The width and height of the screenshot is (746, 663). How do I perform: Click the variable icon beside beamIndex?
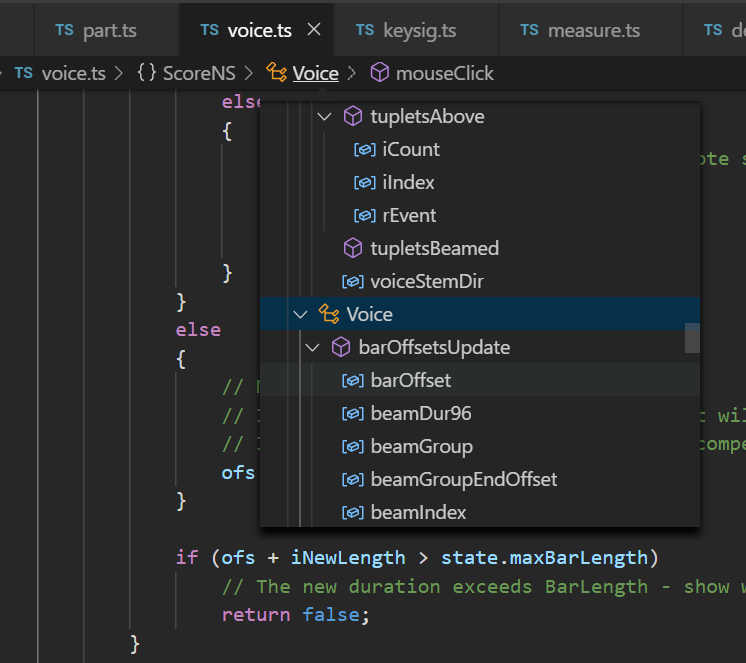click(x=353, y=513)
